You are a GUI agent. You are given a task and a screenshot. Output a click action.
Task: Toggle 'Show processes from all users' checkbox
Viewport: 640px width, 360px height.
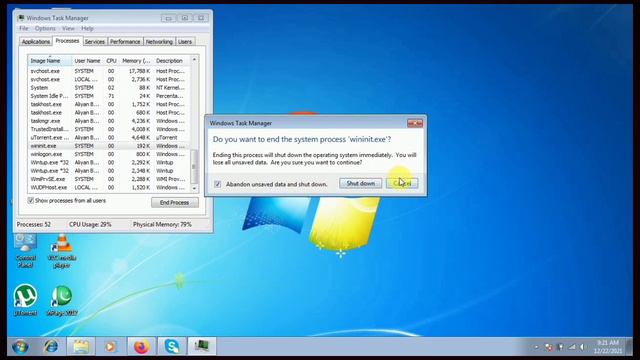coord(31,200)
